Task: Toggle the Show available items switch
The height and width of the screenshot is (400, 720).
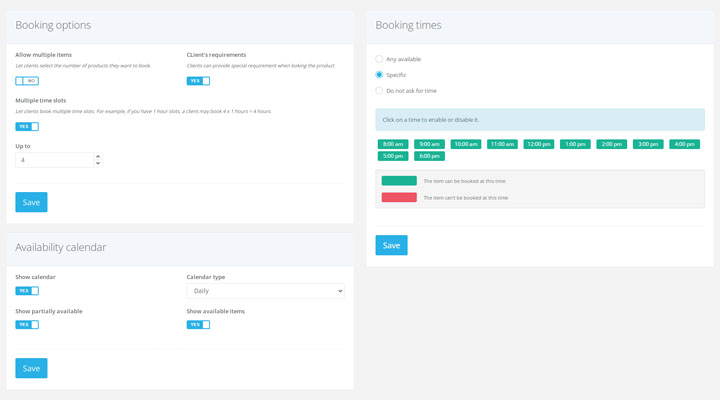Action: pyautogui.click(x=198, y=325)
